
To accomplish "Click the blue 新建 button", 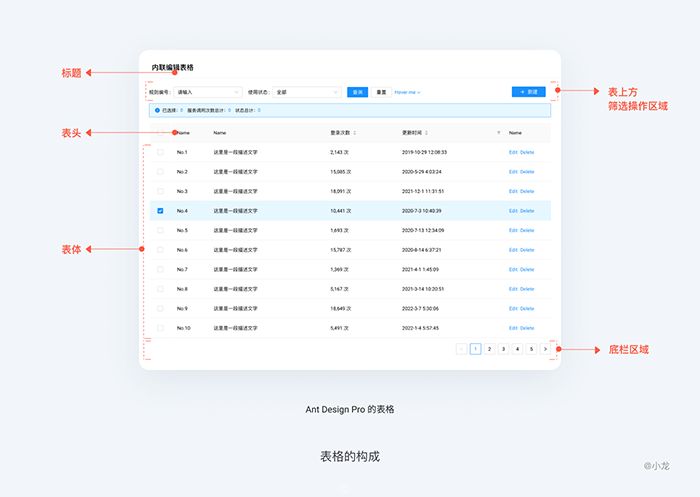I will pyautogui.click(x=528, y=92).
